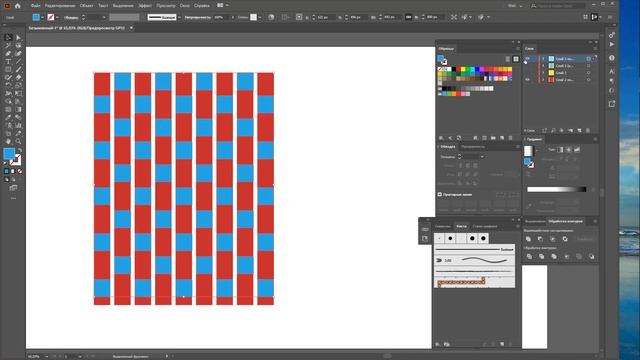Select the Zoom tool
640x360 pixels.
(x=18, y=142)
